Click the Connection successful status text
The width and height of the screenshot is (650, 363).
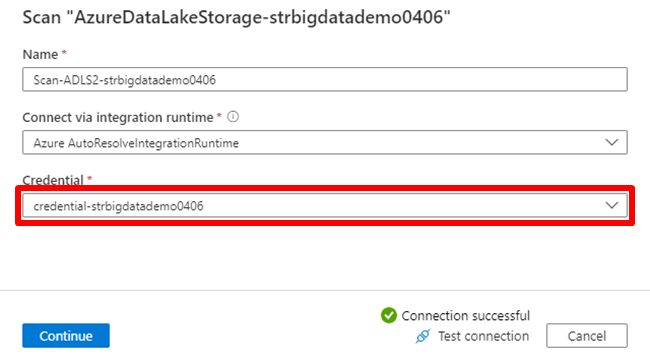466,316
